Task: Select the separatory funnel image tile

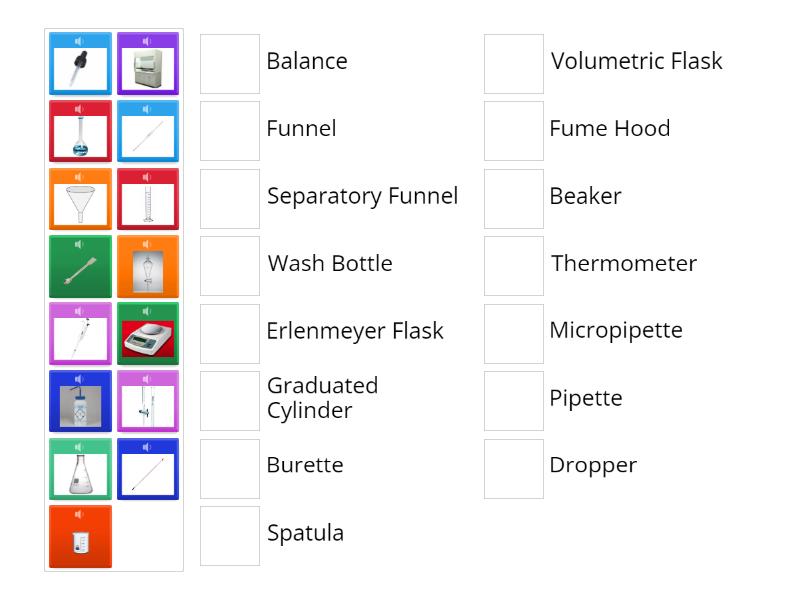Action: pos(148,266)
